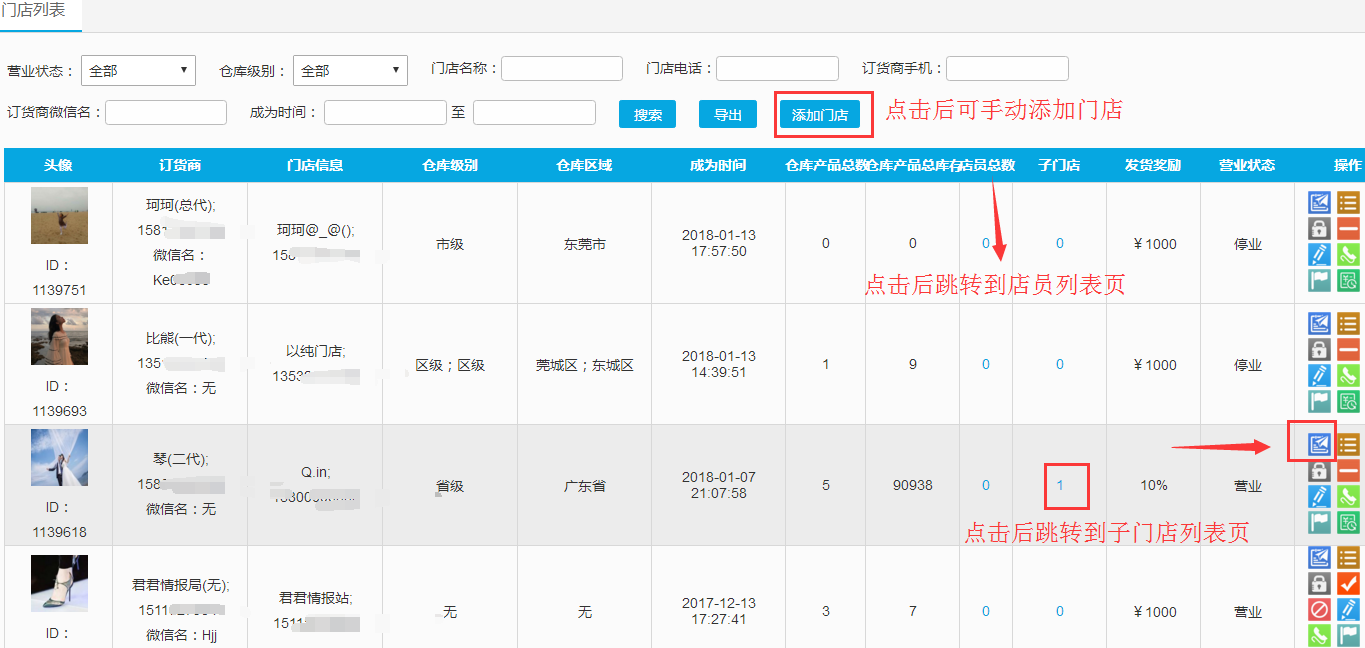Open the 营业状态 dropdown
The image size is (1365, 648).
pos(138,71)
